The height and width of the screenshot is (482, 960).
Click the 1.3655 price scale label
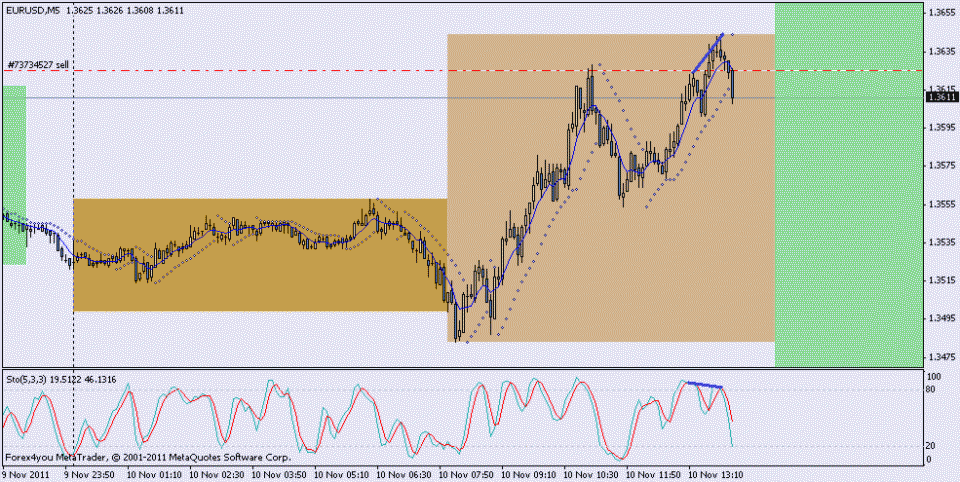[939, 13]
